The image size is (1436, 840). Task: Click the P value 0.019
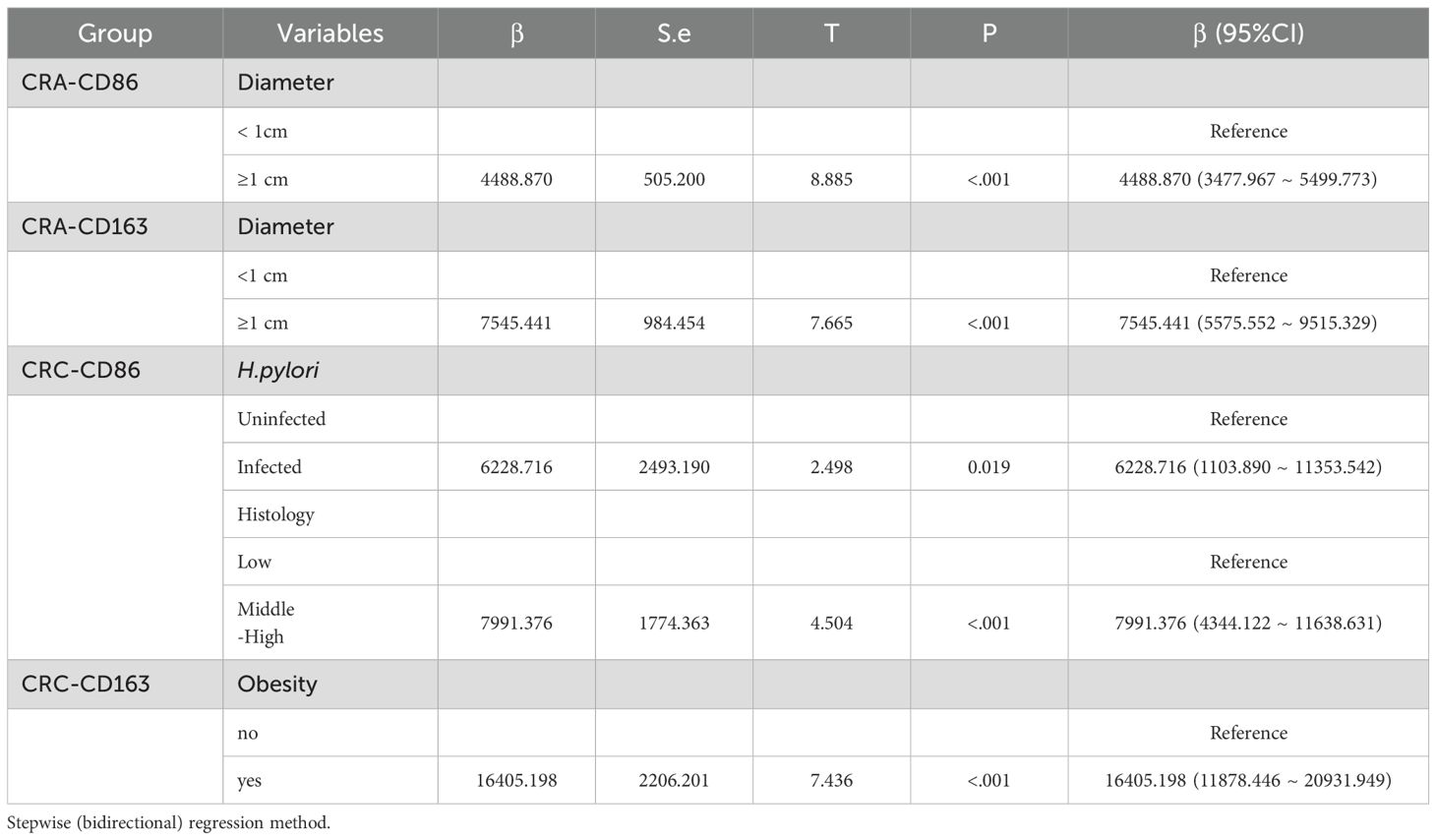pos(988,467)
